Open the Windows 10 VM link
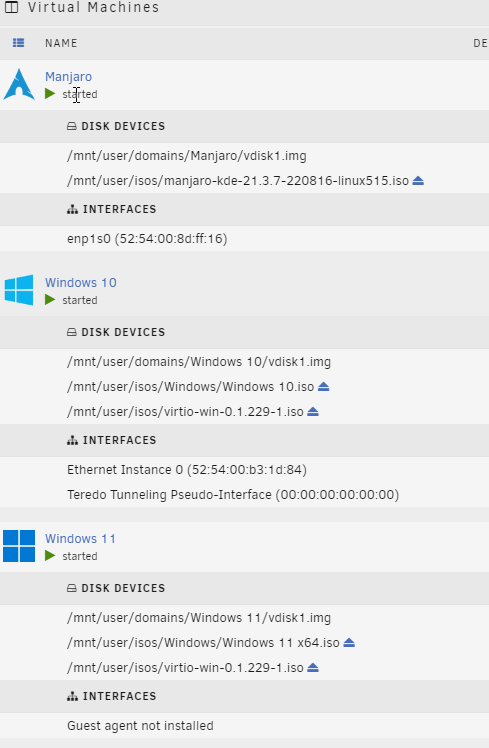This screenshot has height=748, width=489. 81,282
